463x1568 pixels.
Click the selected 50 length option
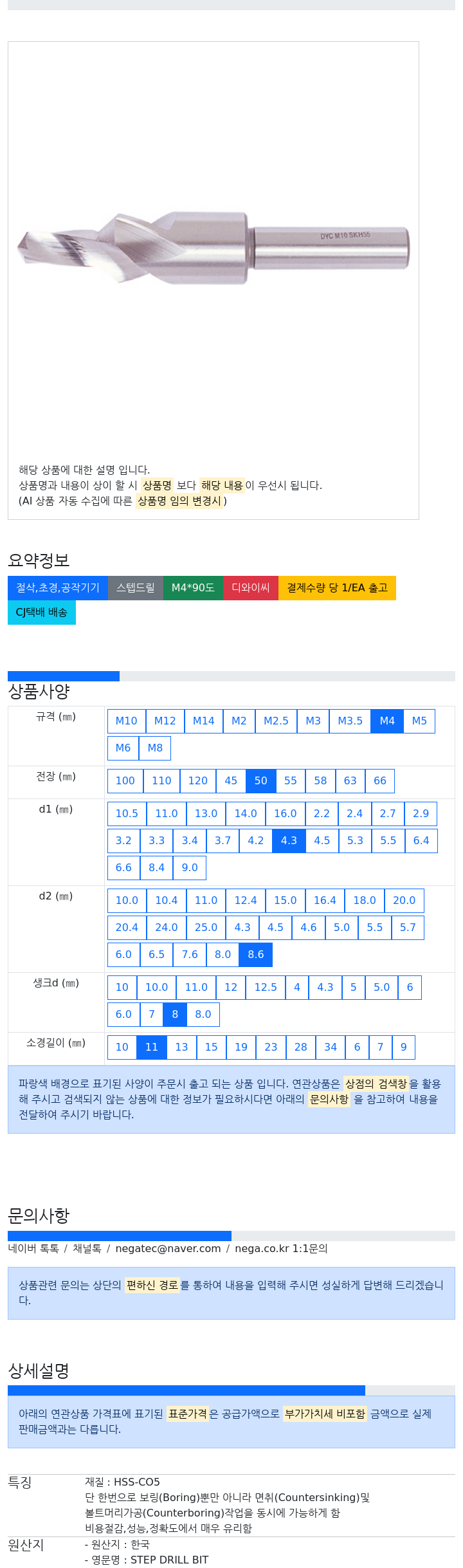pos(260,780)
